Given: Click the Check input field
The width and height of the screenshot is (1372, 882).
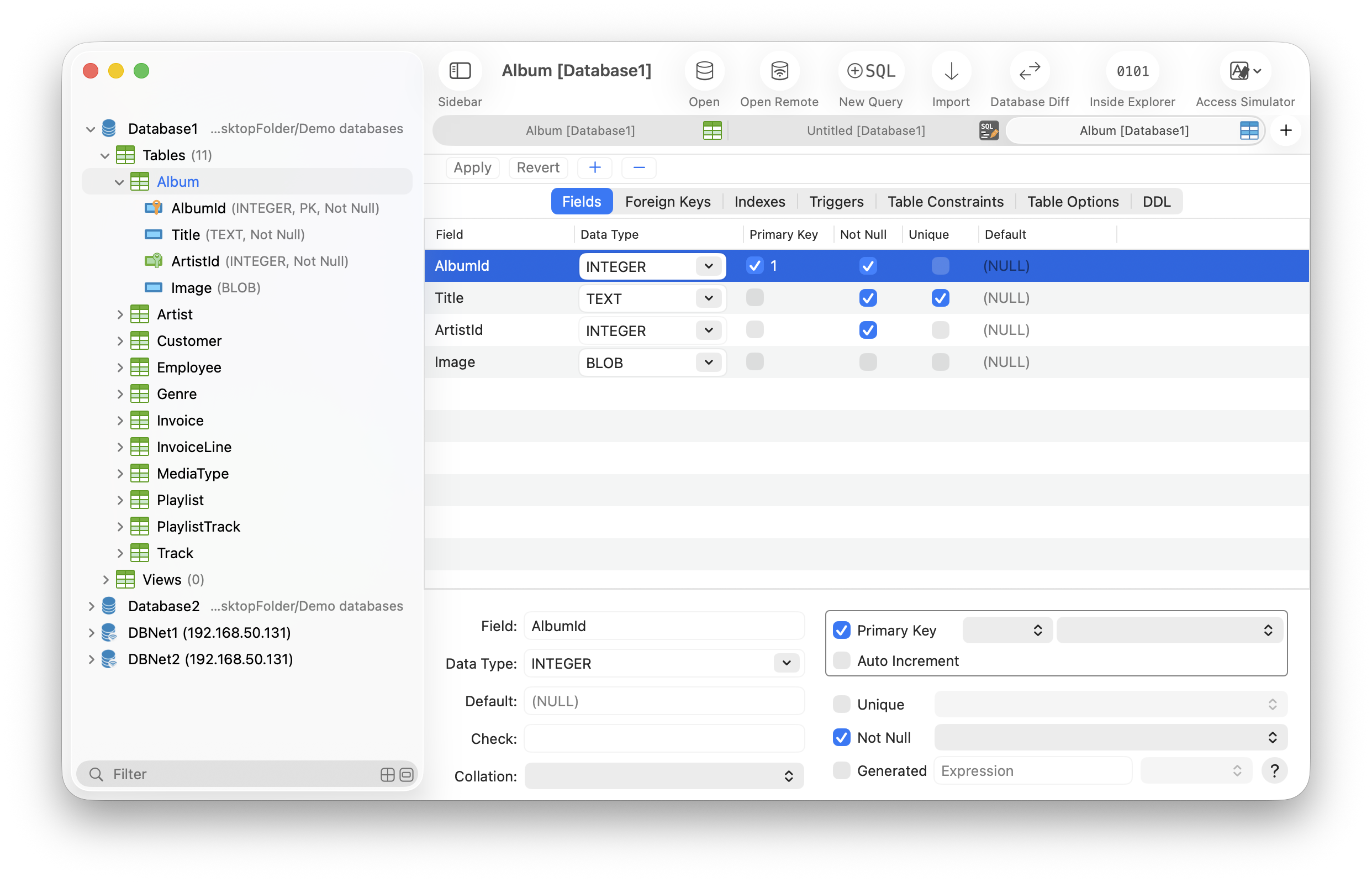Looking at the screenshot, I should pyautogui.click(x=663, y=738).
